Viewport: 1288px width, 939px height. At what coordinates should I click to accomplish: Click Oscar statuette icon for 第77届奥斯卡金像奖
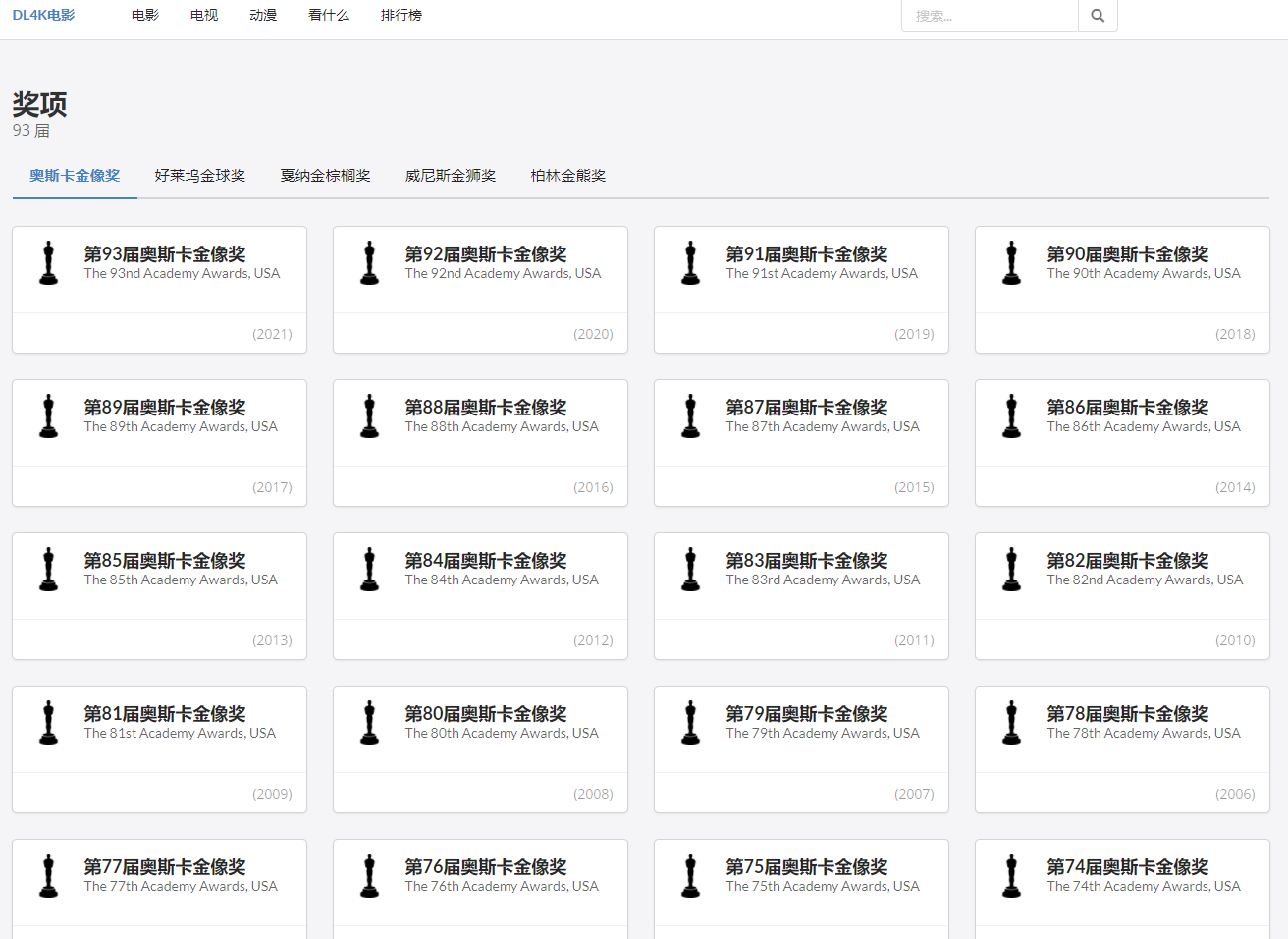pyautogui.click(x=48, y=876)
